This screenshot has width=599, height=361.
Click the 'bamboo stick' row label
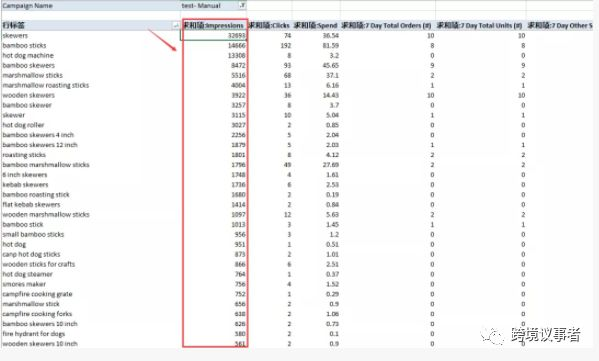pyautogui.click(x=23, y=224)
